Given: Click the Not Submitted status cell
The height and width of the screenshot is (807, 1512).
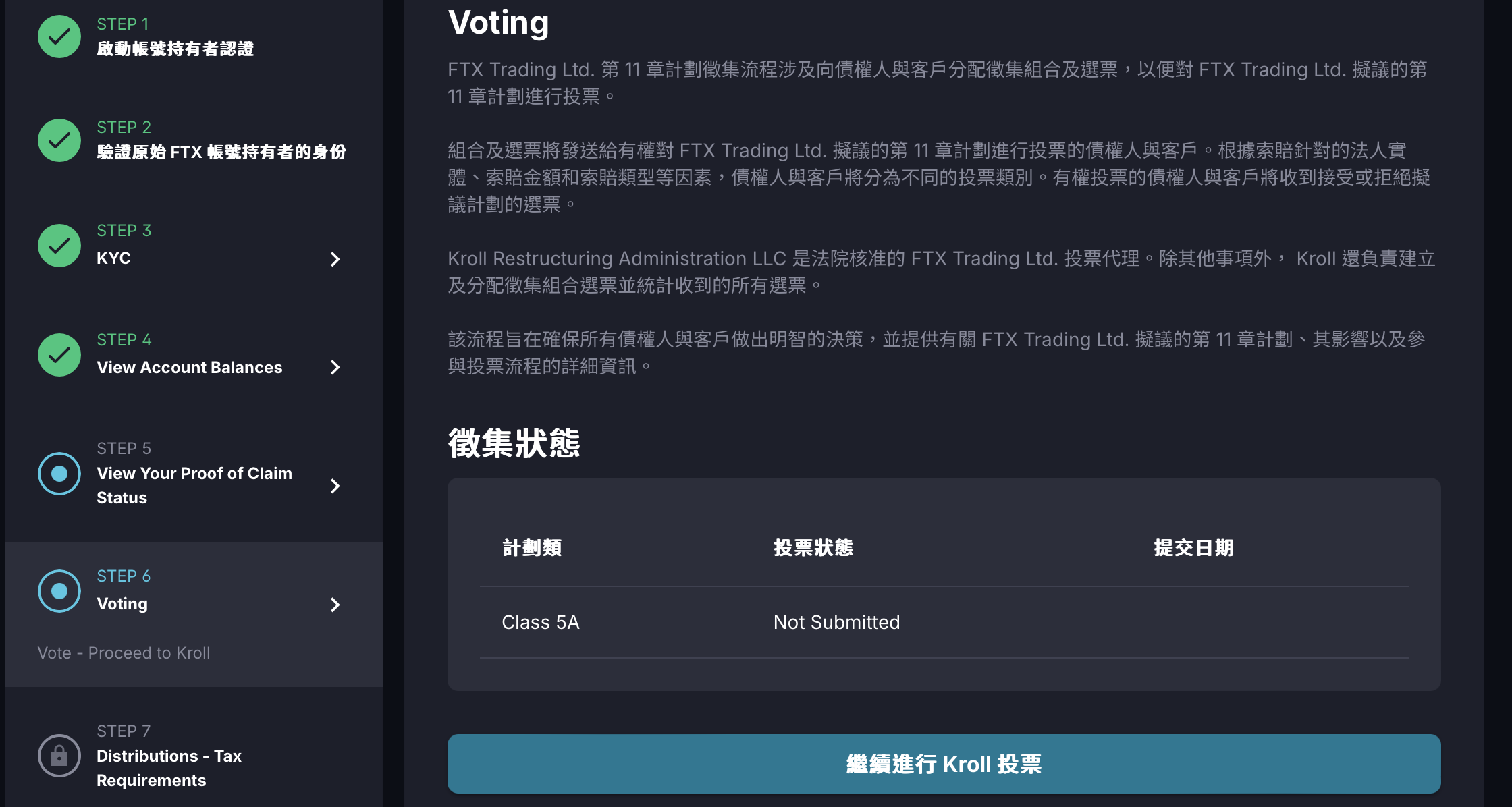Looking at the screenshot, I should point(836,622).
